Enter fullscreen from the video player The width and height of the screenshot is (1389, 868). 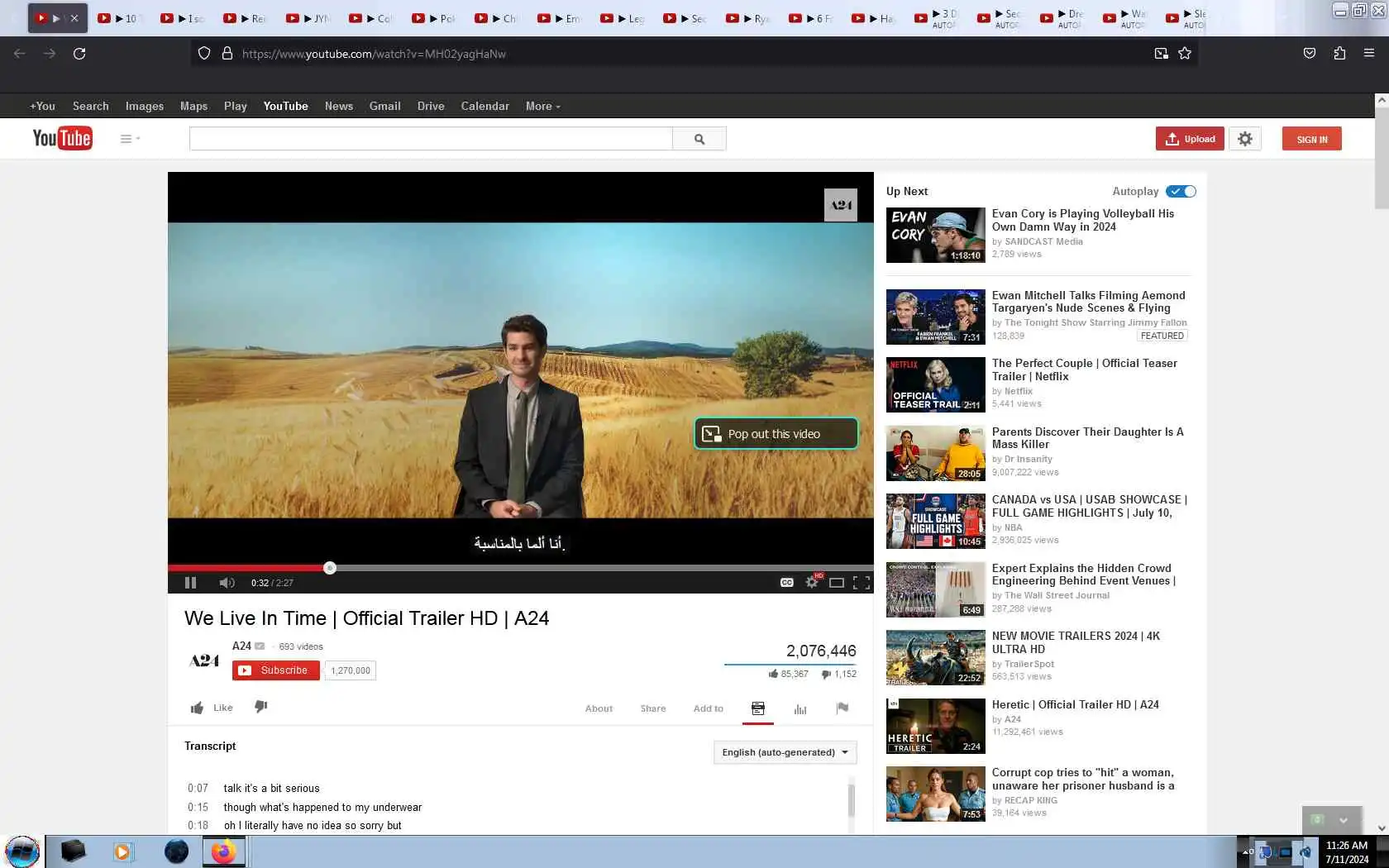click(862, 583)
